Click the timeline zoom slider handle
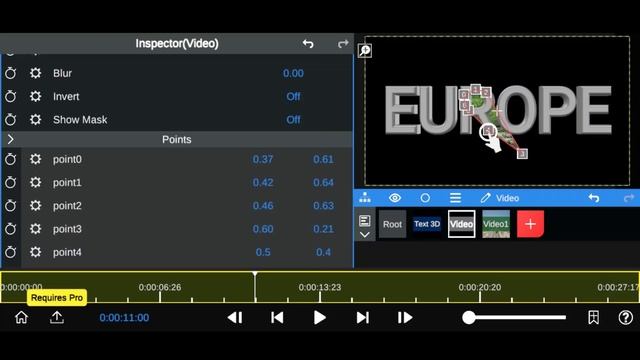 [469, 318]
